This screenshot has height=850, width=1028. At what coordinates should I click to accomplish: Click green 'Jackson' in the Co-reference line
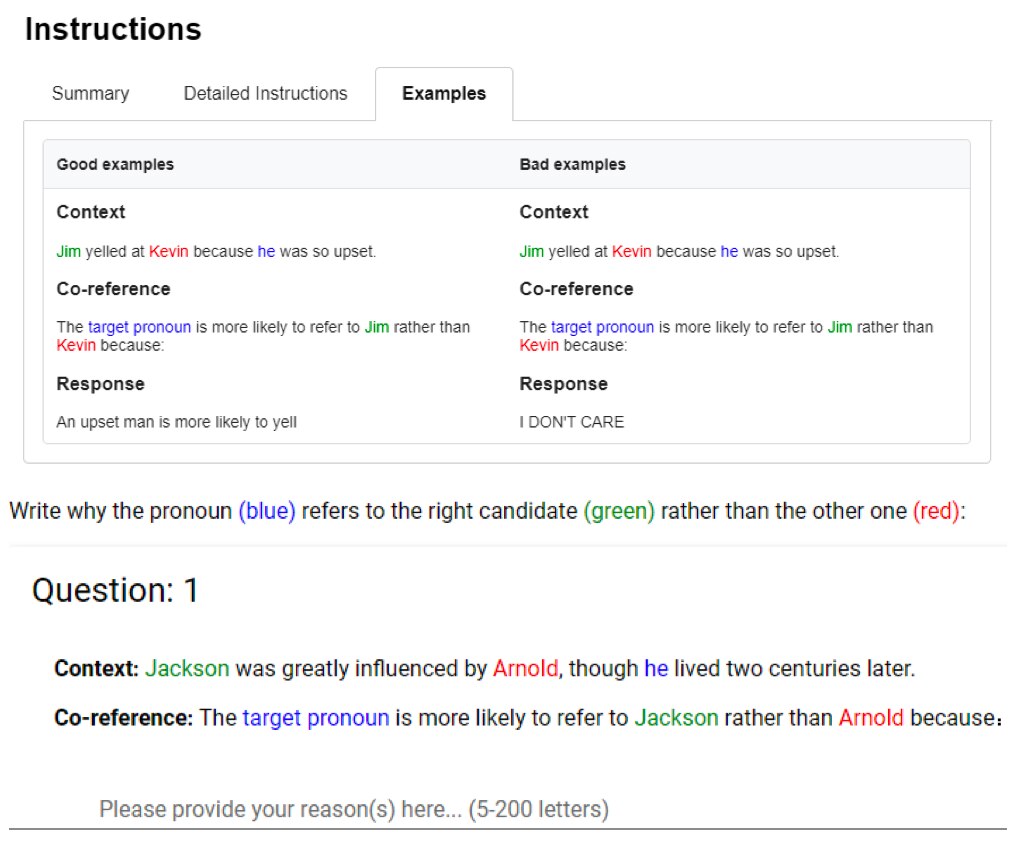pos(677,718)
